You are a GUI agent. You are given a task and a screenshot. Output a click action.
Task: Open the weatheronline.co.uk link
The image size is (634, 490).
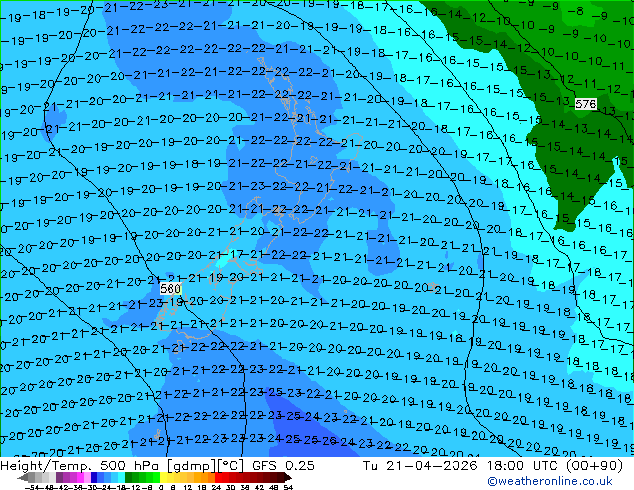click(549, 481)
